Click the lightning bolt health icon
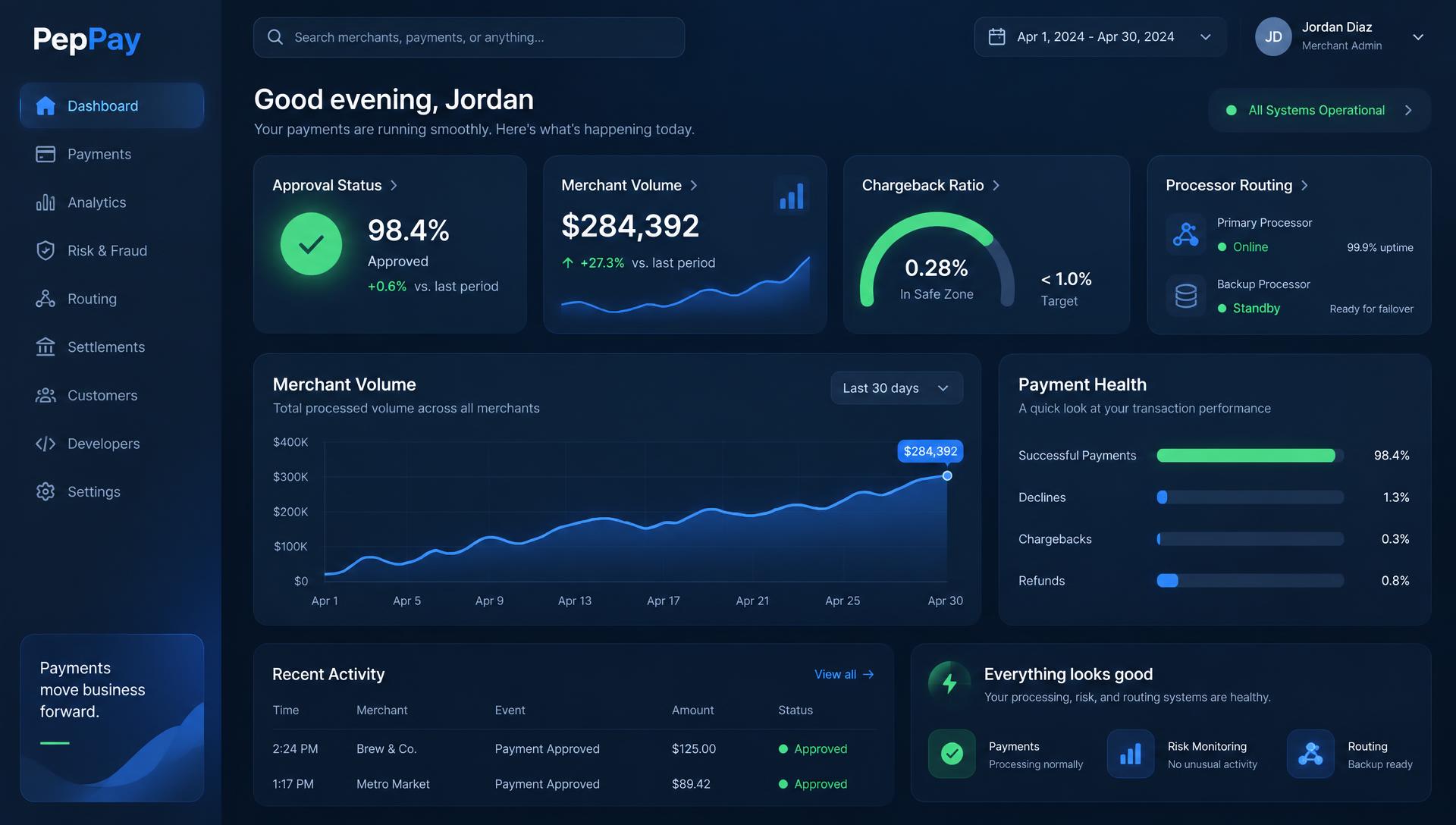Image resolution: width=1456 pixels, height=825 pixels. tap(949, 683)
